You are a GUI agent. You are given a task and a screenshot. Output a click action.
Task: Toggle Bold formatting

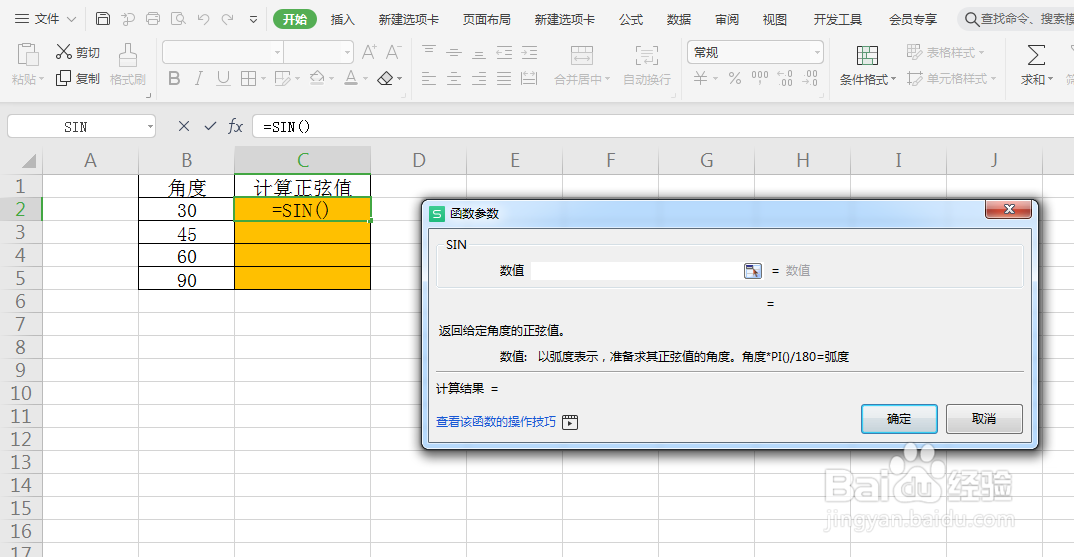(x=174, y=79)
